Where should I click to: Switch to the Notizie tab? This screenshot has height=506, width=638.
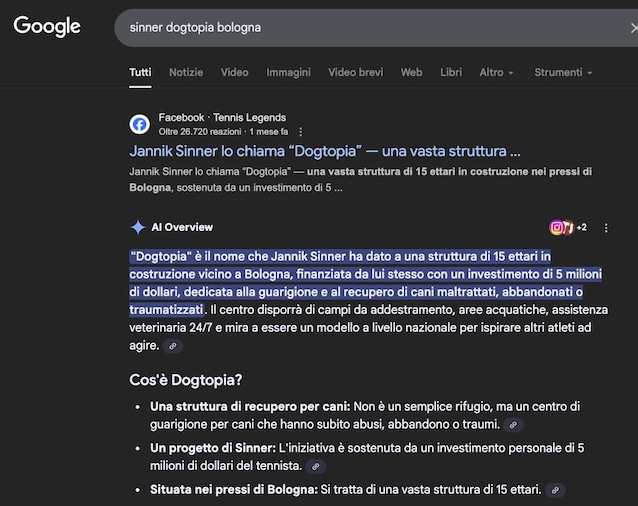tap(186, 72)
